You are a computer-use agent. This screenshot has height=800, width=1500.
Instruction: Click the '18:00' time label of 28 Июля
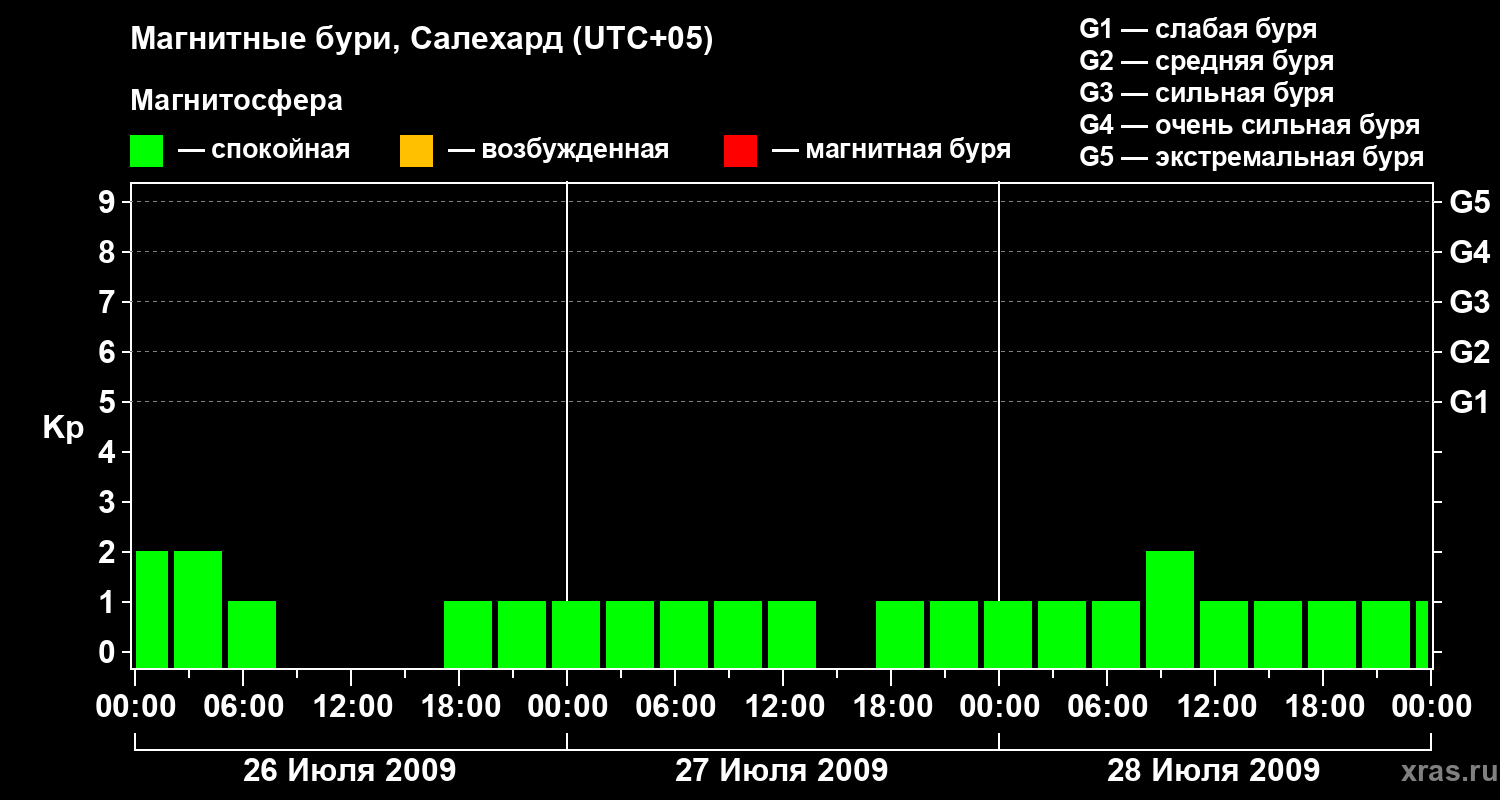coord(1323,707)
